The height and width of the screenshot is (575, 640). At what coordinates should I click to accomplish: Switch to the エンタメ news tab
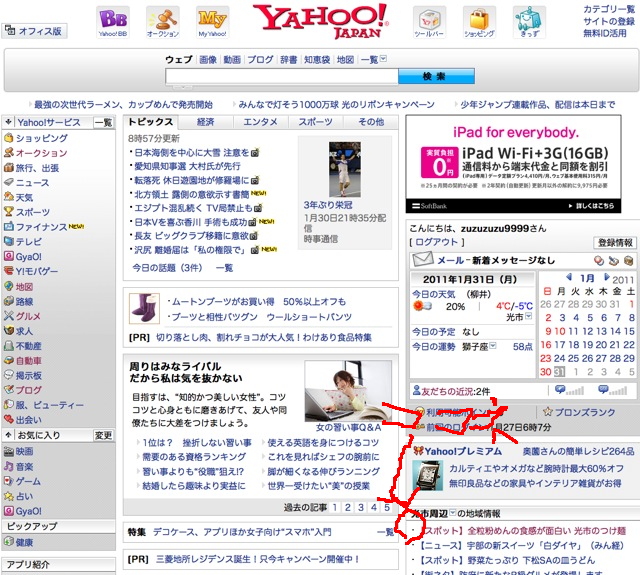(x=260, y=122)
